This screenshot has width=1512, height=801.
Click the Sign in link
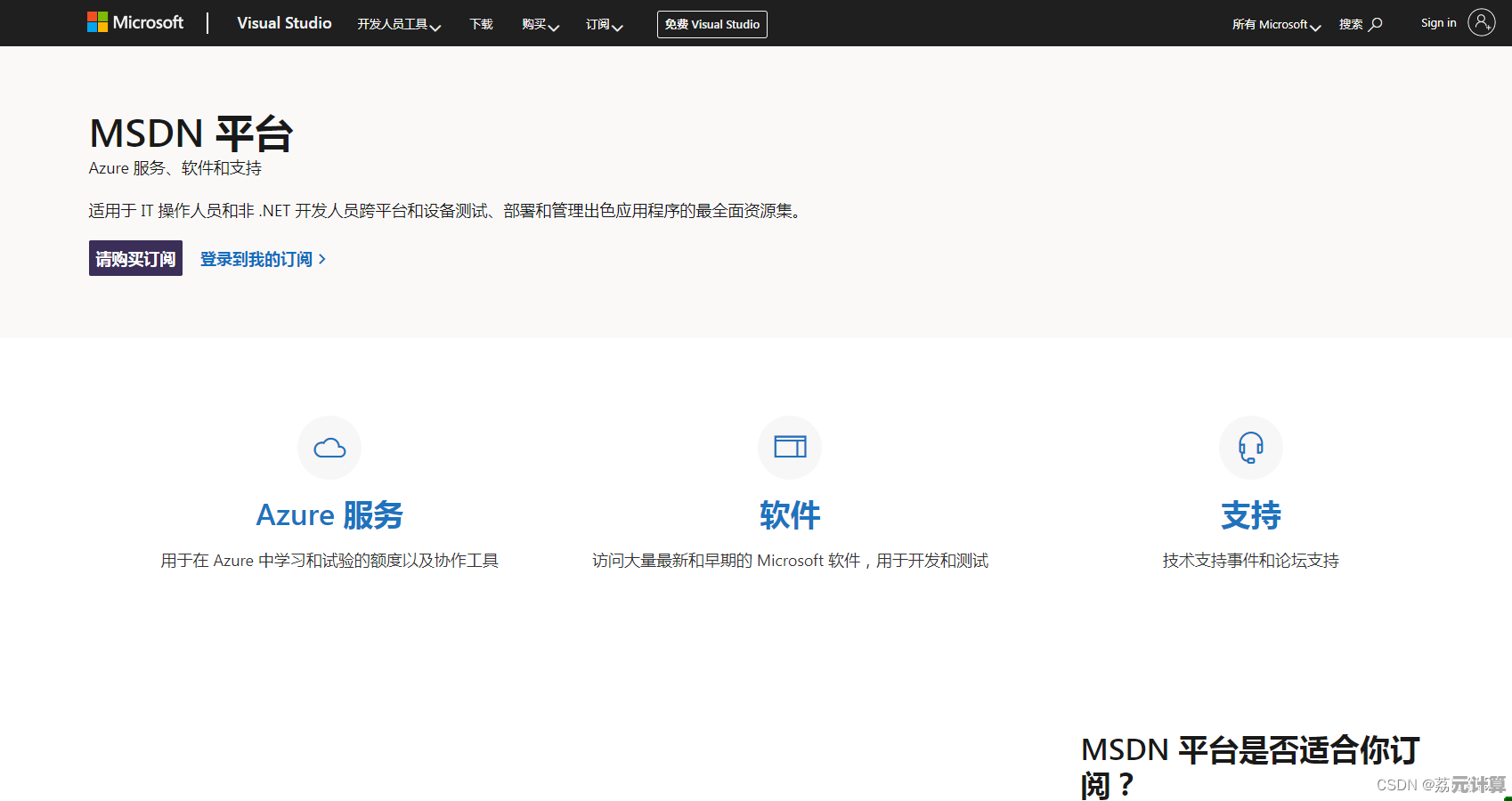[x=1438, y=23]
